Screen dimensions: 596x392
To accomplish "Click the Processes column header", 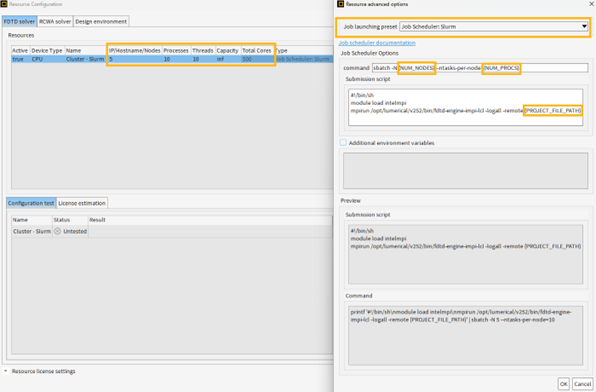I will point(176,51).
